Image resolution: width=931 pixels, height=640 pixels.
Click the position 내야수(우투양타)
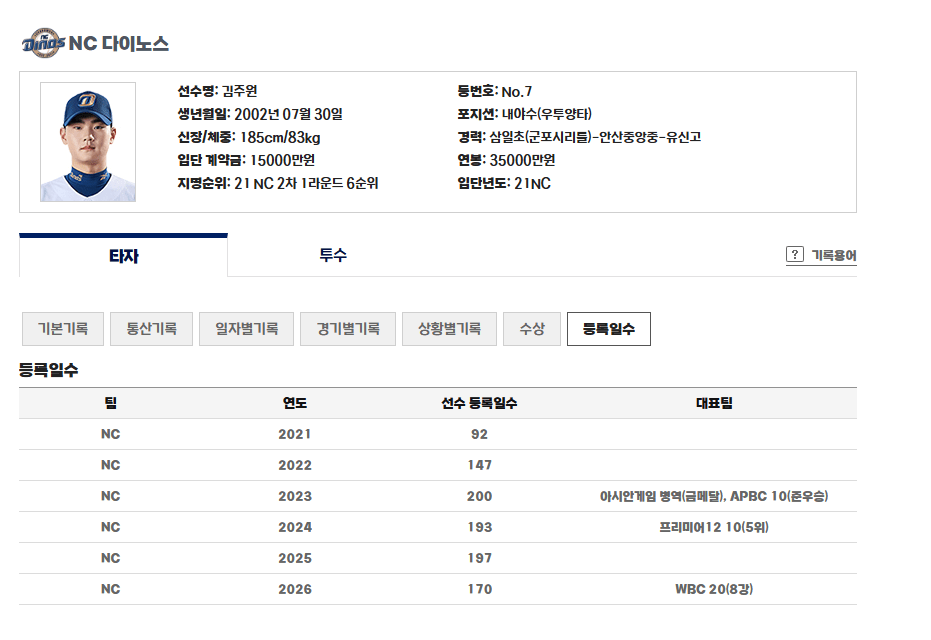pos(547,114)
